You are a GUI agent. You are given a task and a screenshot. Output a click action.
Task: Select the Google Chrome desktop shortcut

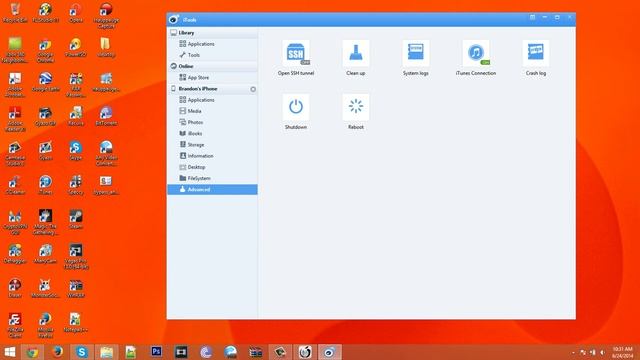45,50
